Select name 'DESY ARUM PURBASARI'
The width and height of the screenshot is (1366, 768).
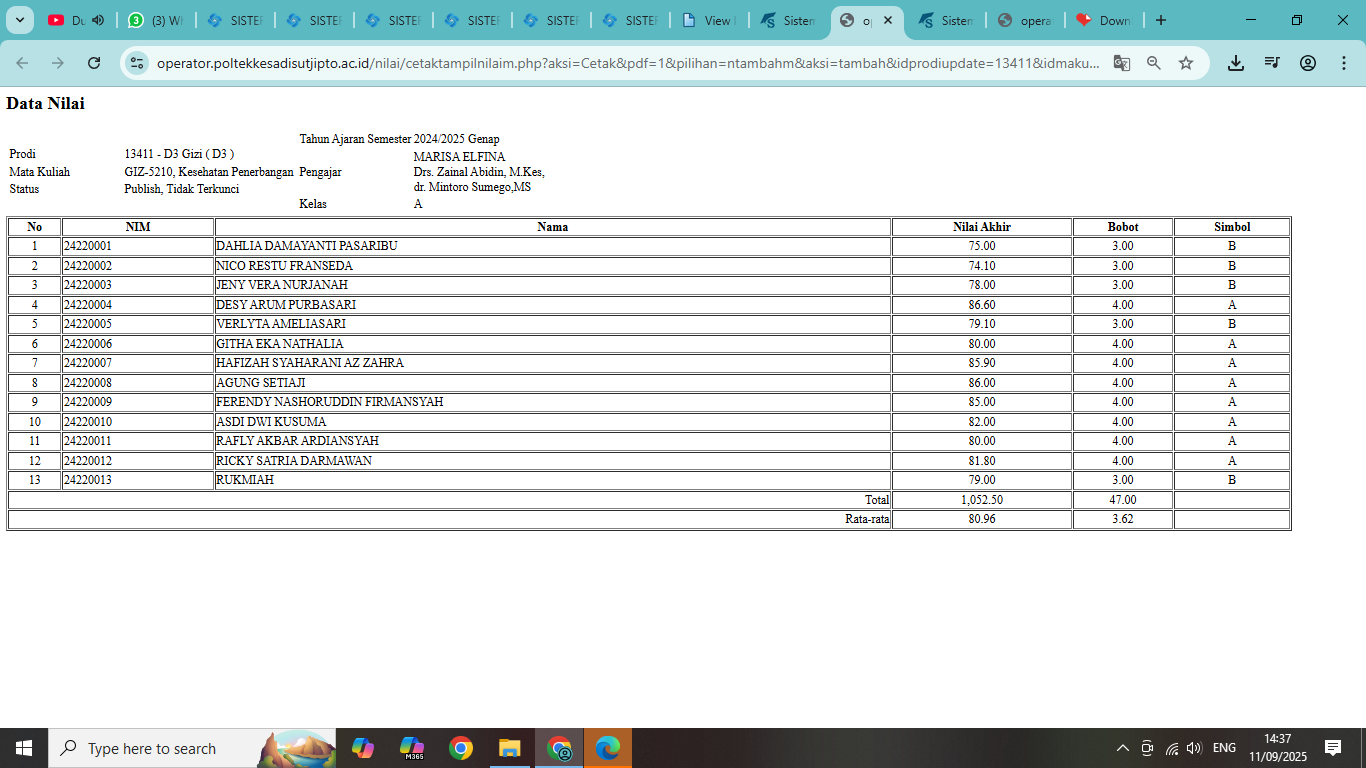(x=286, y=305)
